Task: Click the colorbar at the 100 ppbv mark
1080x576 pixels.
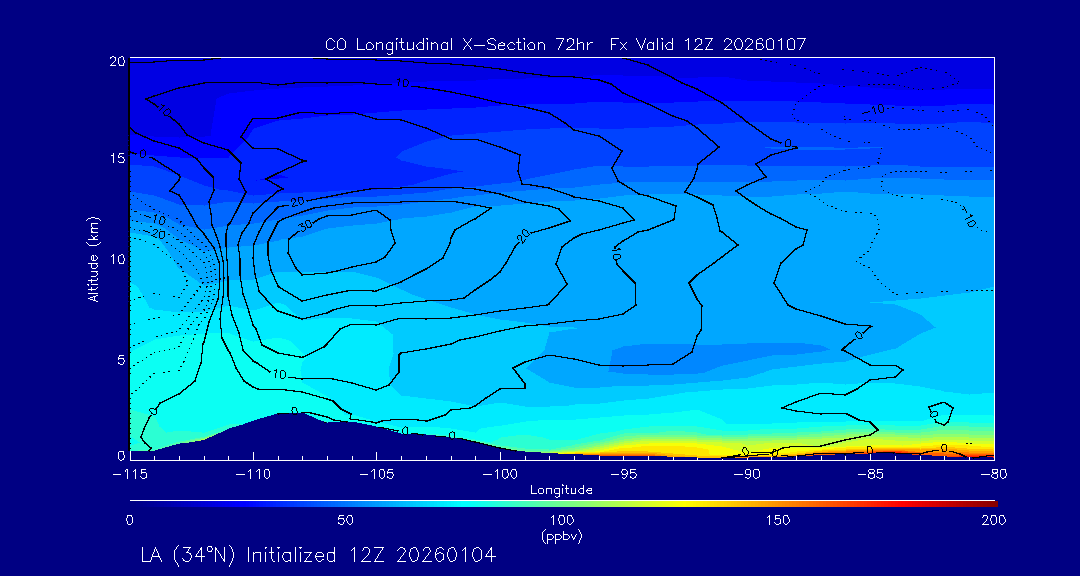Action: [562, 502]
